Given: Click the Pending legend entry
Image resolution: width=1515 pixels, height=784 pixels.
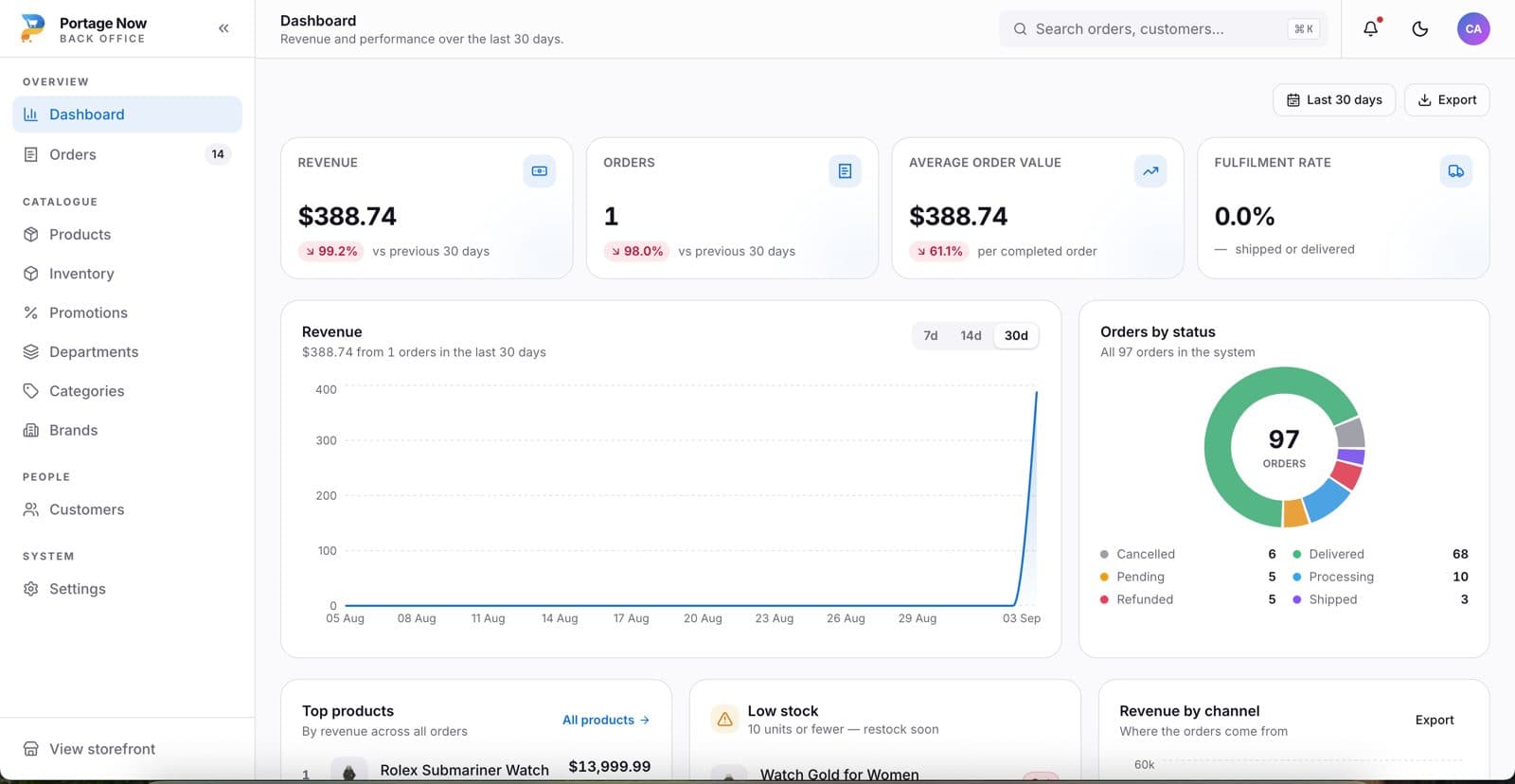Looking at the screenshot, I should pyautogui.click(x=1188, y=577).
